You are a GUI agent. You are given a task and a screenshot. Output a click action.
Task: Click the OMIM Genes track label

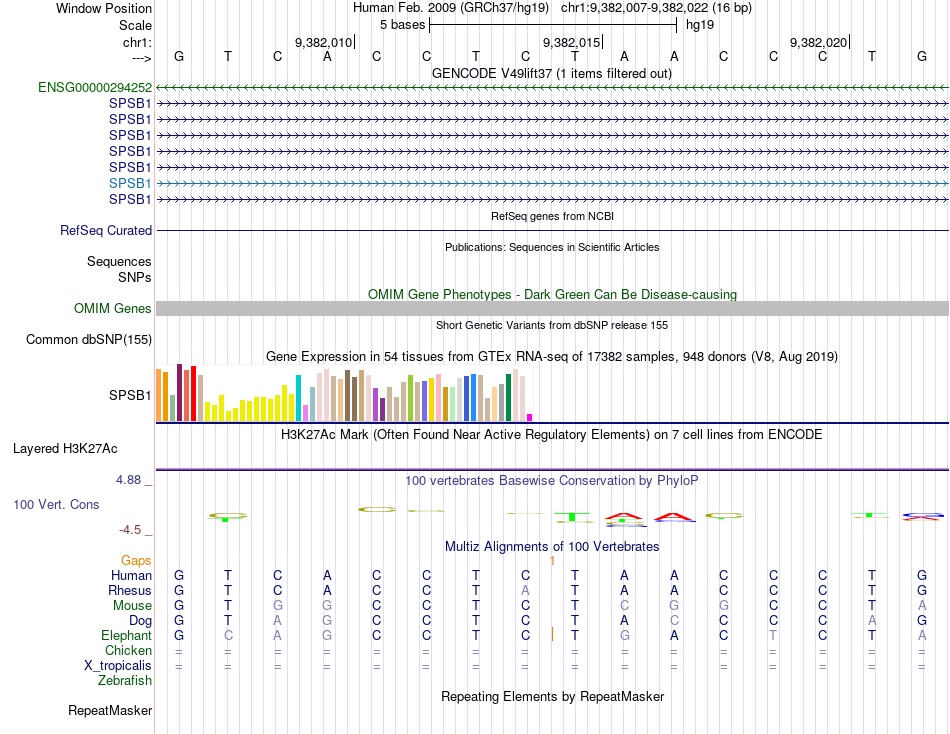[x=113, y=309]
